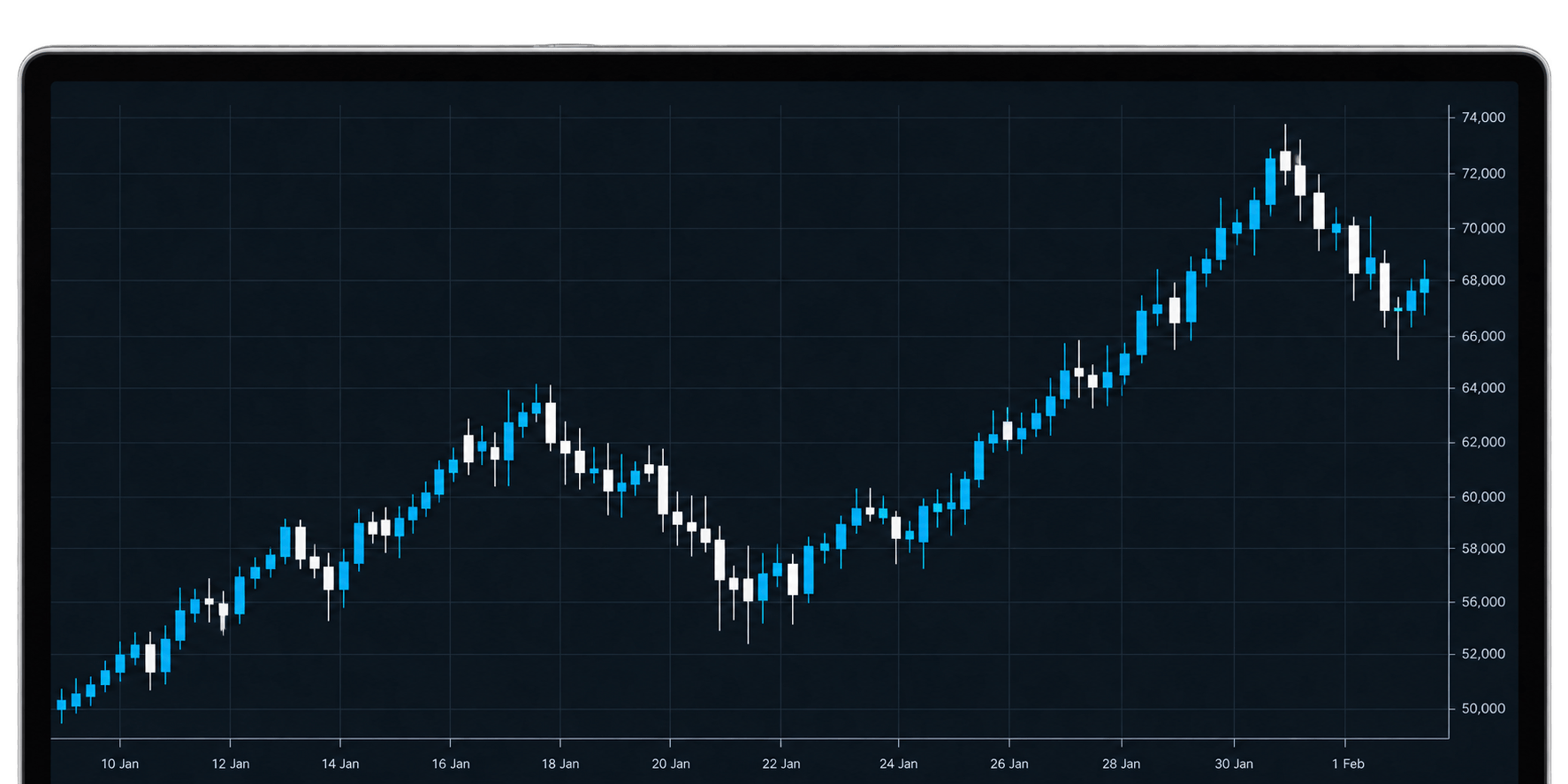Select the "16 Jan" axis label
This screenshot has width=1568, height=784.
[x=451, y=764]
